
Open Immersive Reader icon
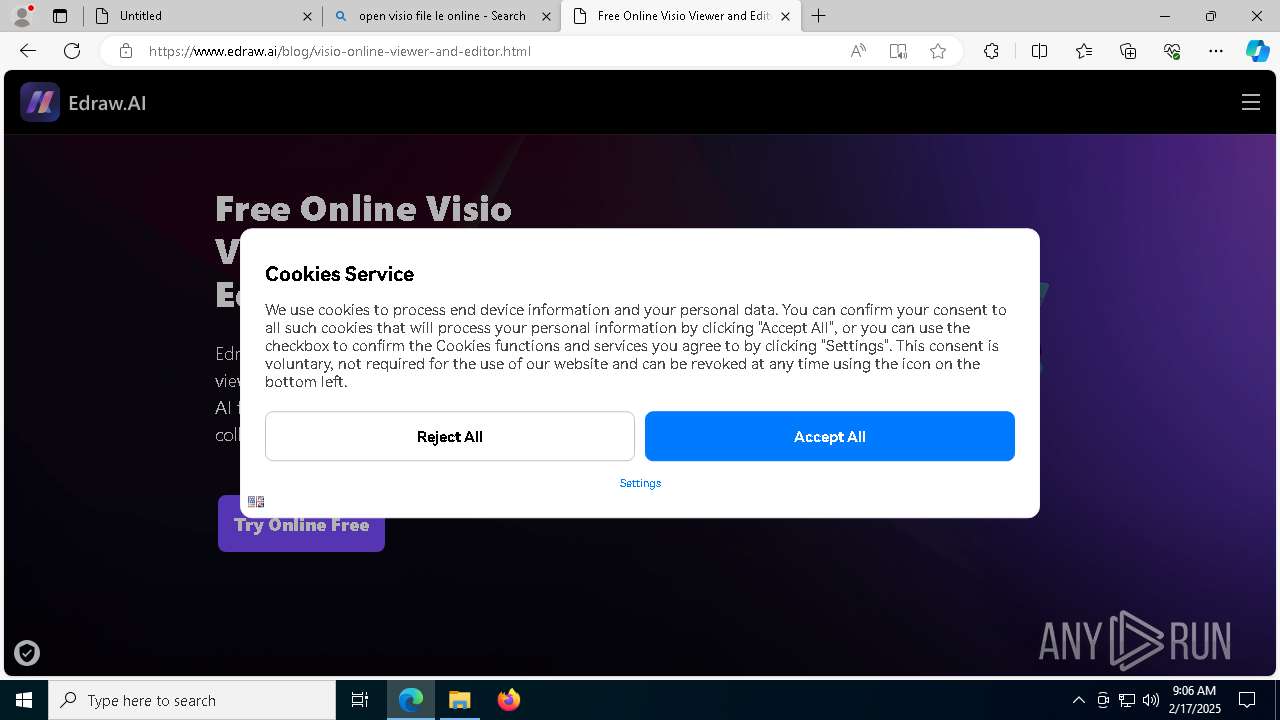(x=898, y=51)
